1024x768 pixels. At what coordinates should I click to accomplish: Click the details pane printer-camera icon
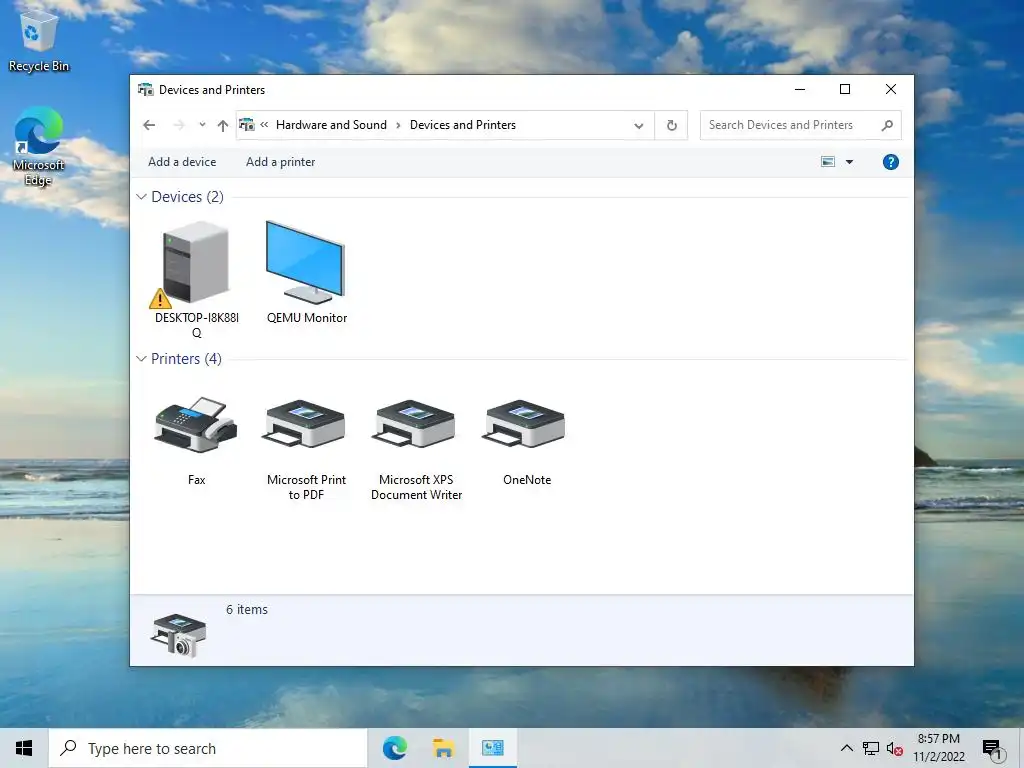pyautogui.click(x=178, y=634)
